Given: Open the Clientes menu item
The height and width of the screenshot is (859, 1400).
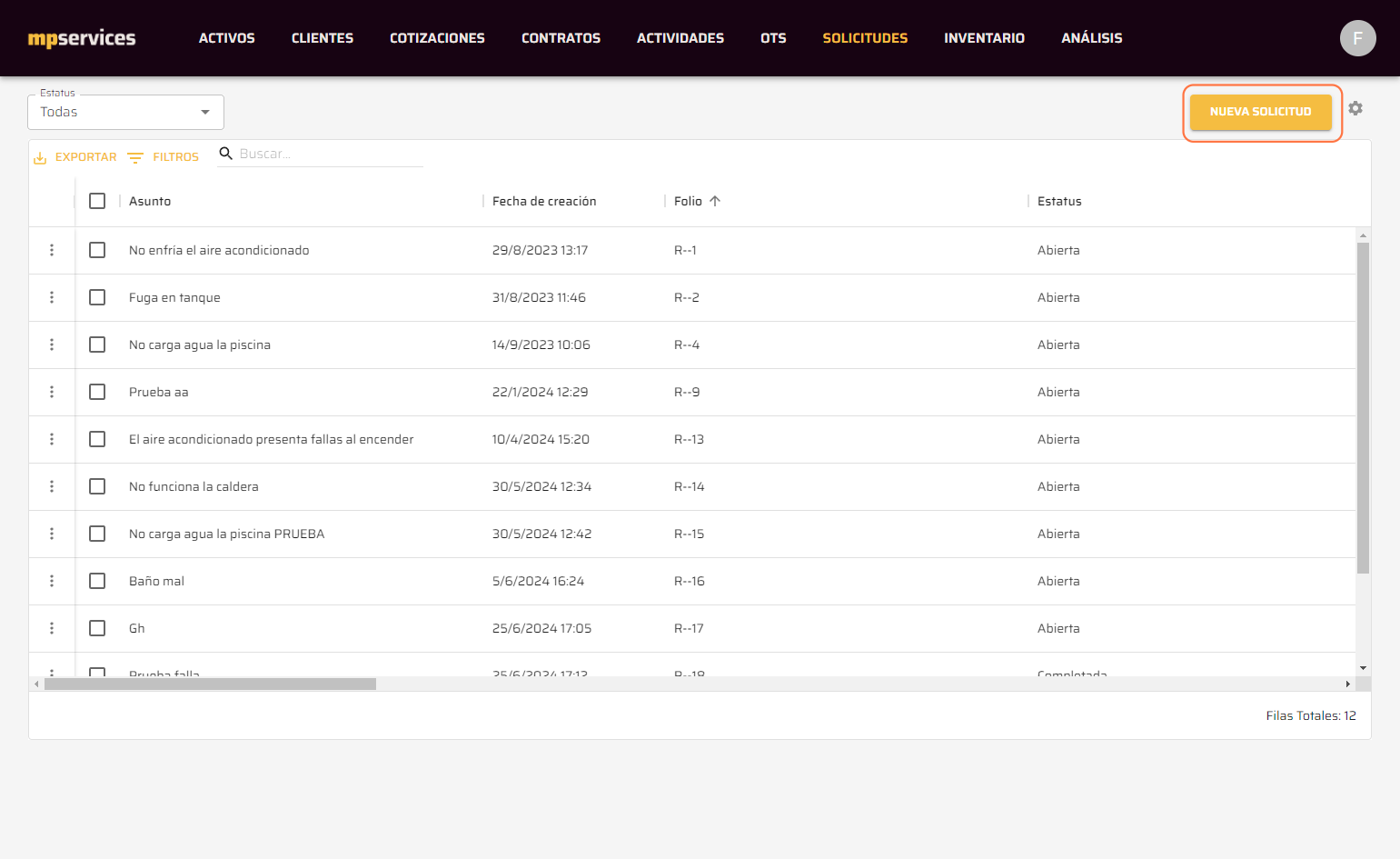Looking at the screenshot, I should [323, 38].
